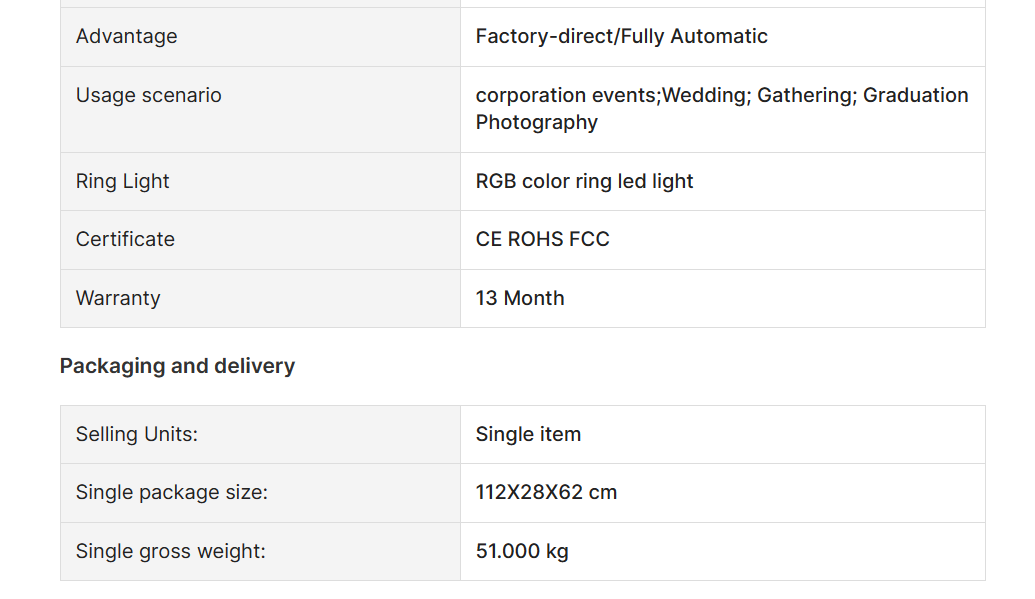Click the Packaging and delivery heading
Image resolution: width=1035 pixels, height=599 pixels.
(177, 366)
